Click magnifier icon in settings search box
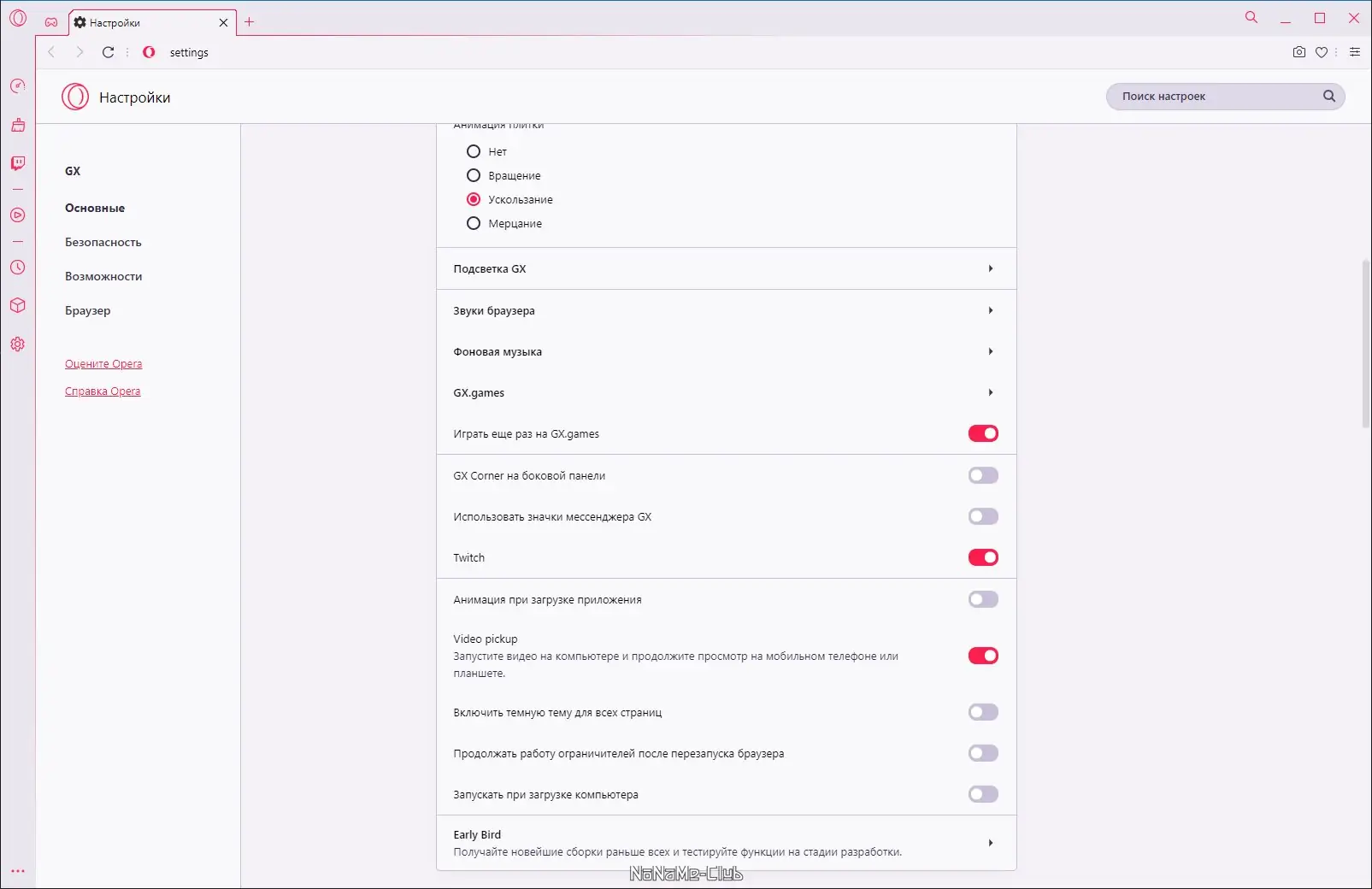1372x889 pixels. click(1329, 97)
